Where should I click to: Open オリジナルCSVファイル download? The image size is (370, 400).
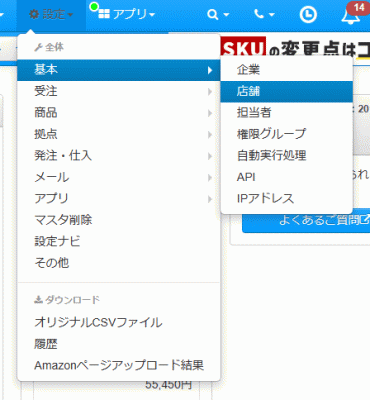(x=119, y=322)
